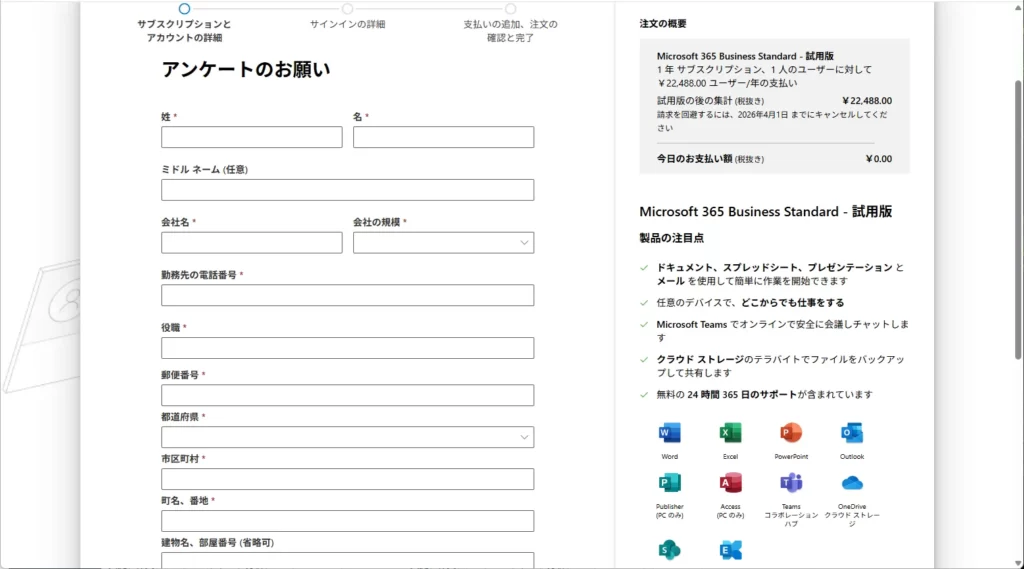Click the SharePoint icon
The height and width of the screenshot is (569, 1024).
669,550
